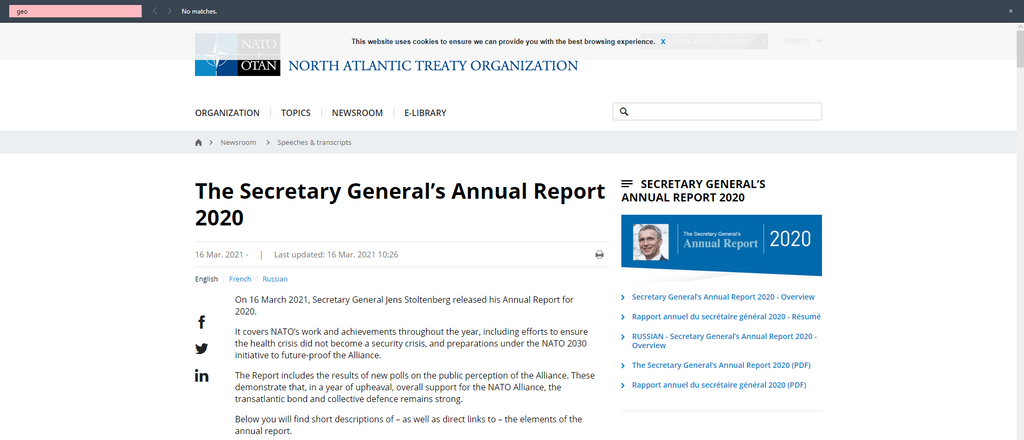
Task: Open The Secretary General's Annual Report 2020 (PDF)
Action: (721, 366)
